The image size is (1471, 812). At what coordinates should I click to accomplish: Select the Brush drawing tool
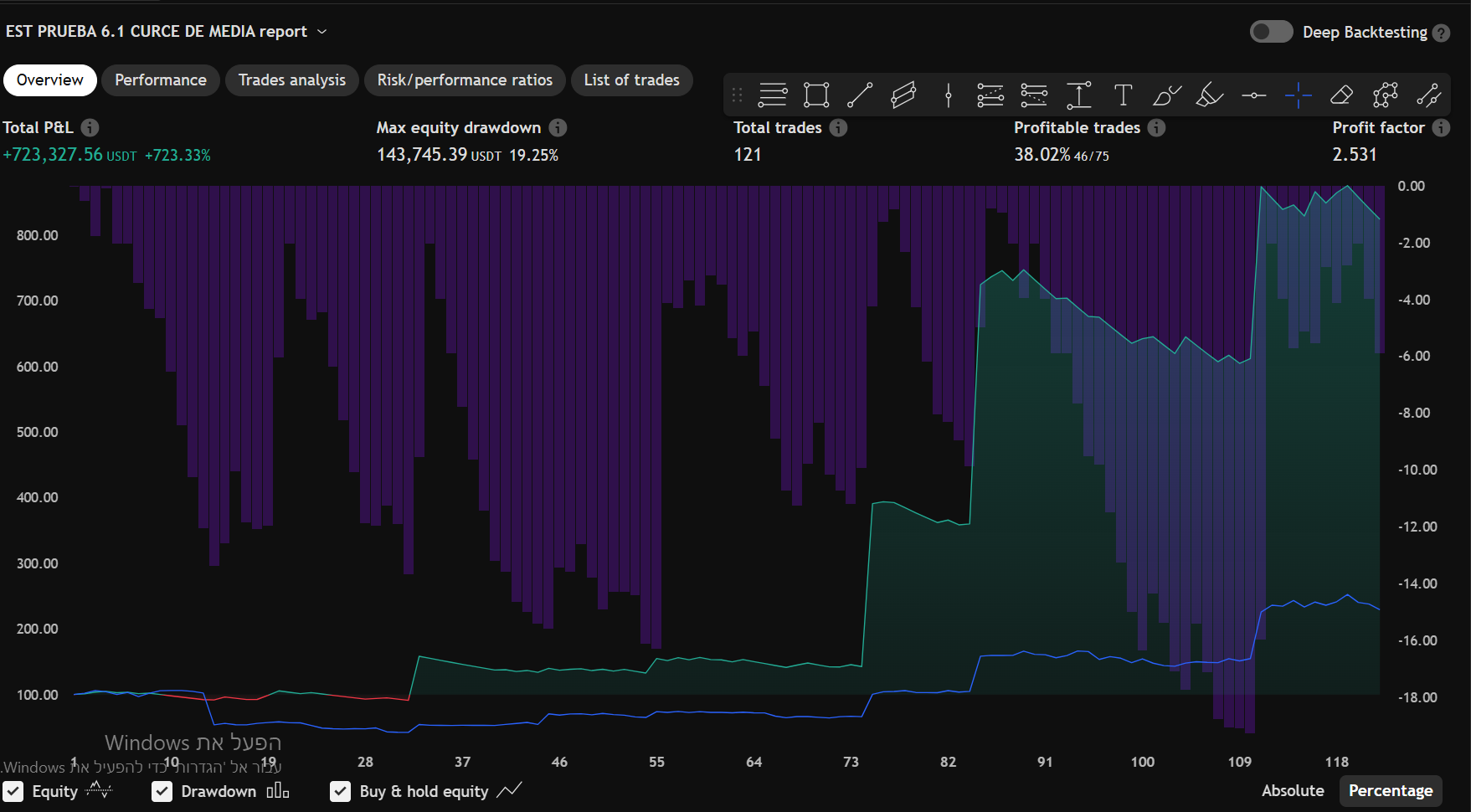pos(1166,95)
